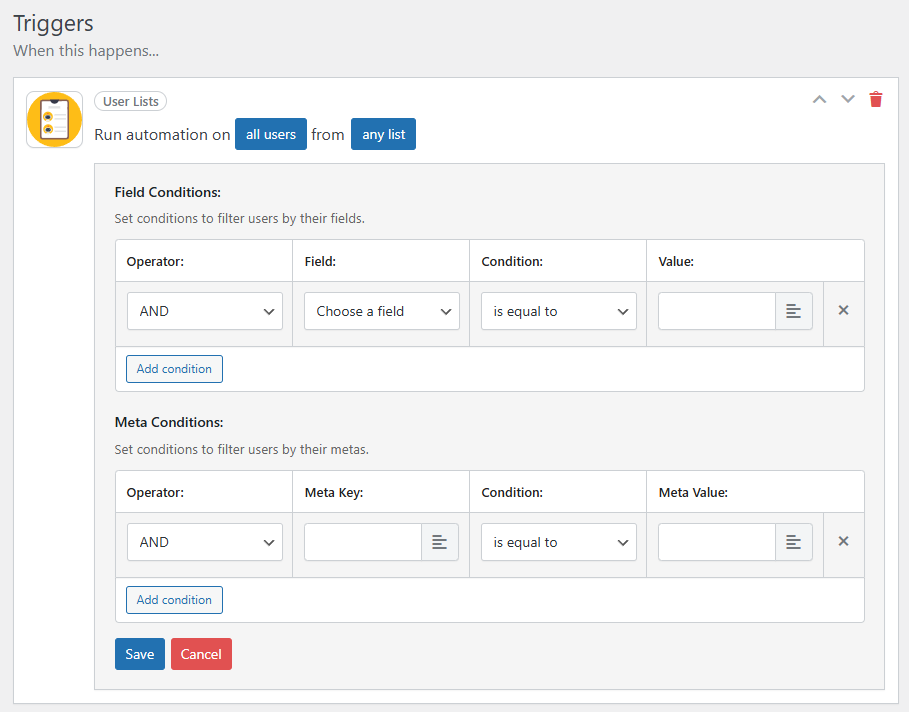The height and width of the screenshot is (712, 909).
Task: Open the field condition 'is equal to' dropdown
Action: 559,311
